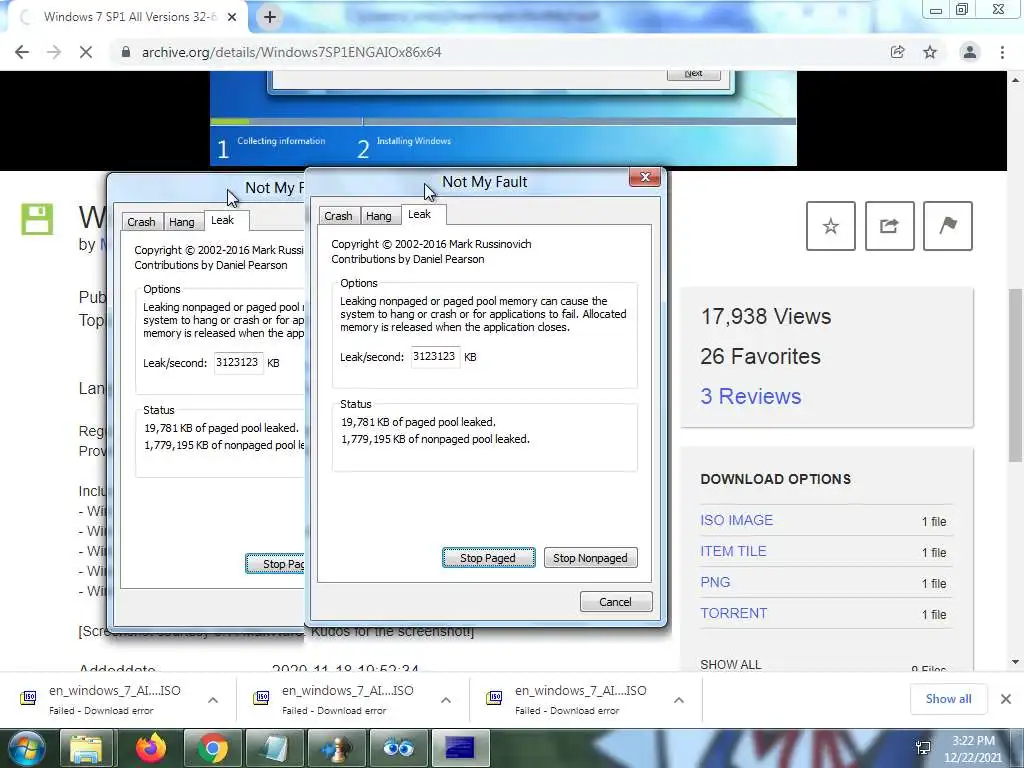Open a new browser tab with plus button
1024x768 pixels.
point(270,17)
